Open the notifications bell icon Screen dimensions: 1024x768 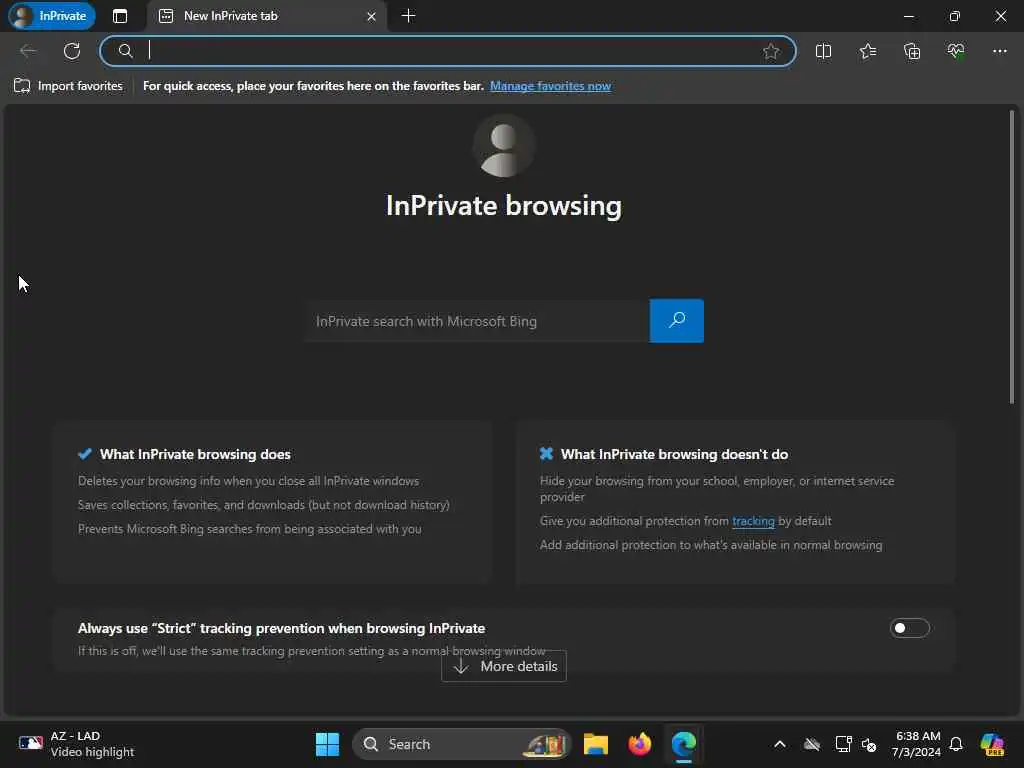click(956, 744)
